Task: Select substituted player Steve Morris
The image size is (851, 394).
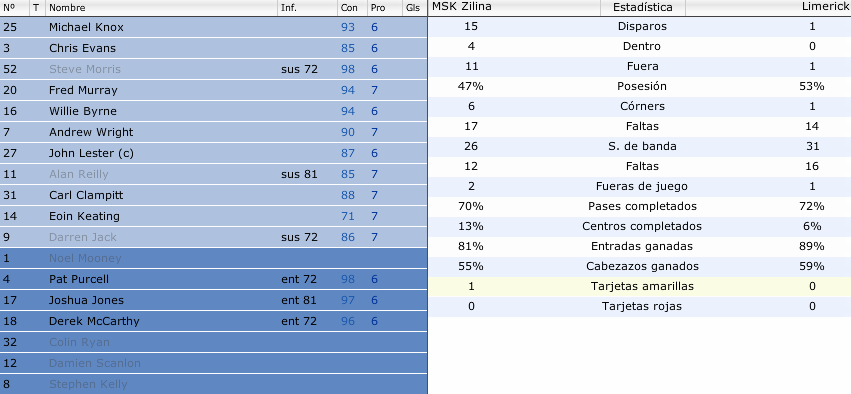Action: 213,69
